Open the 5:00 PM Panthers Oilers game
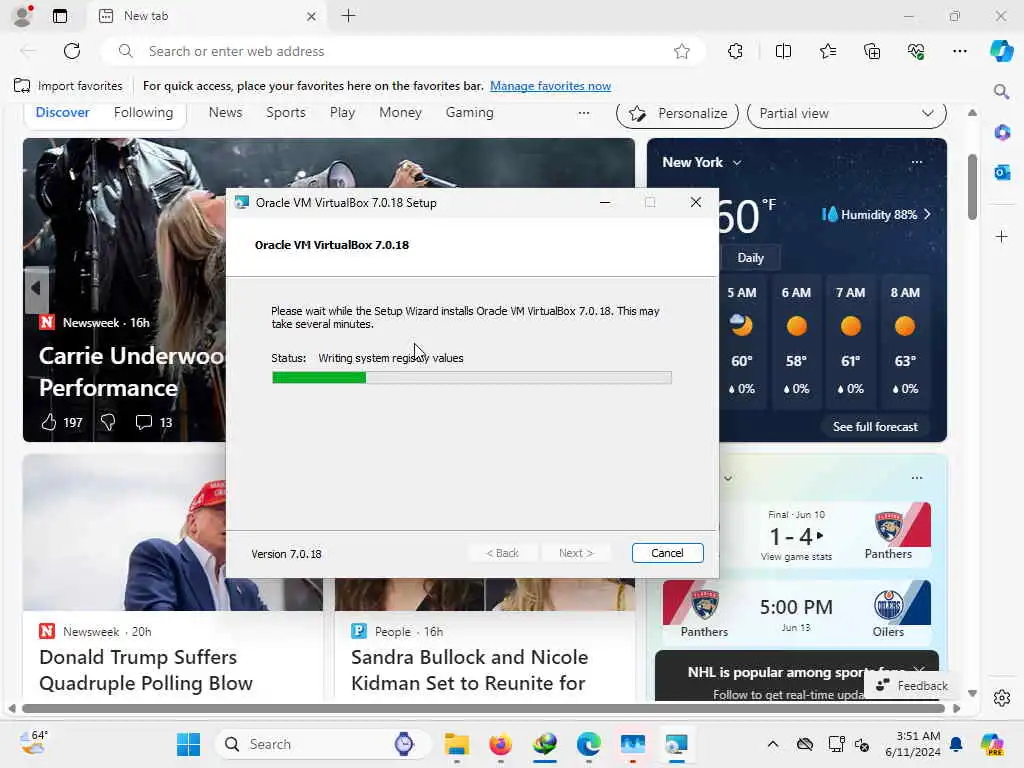The height and width of the screenshot is (768, 1024). coord(797,613)
